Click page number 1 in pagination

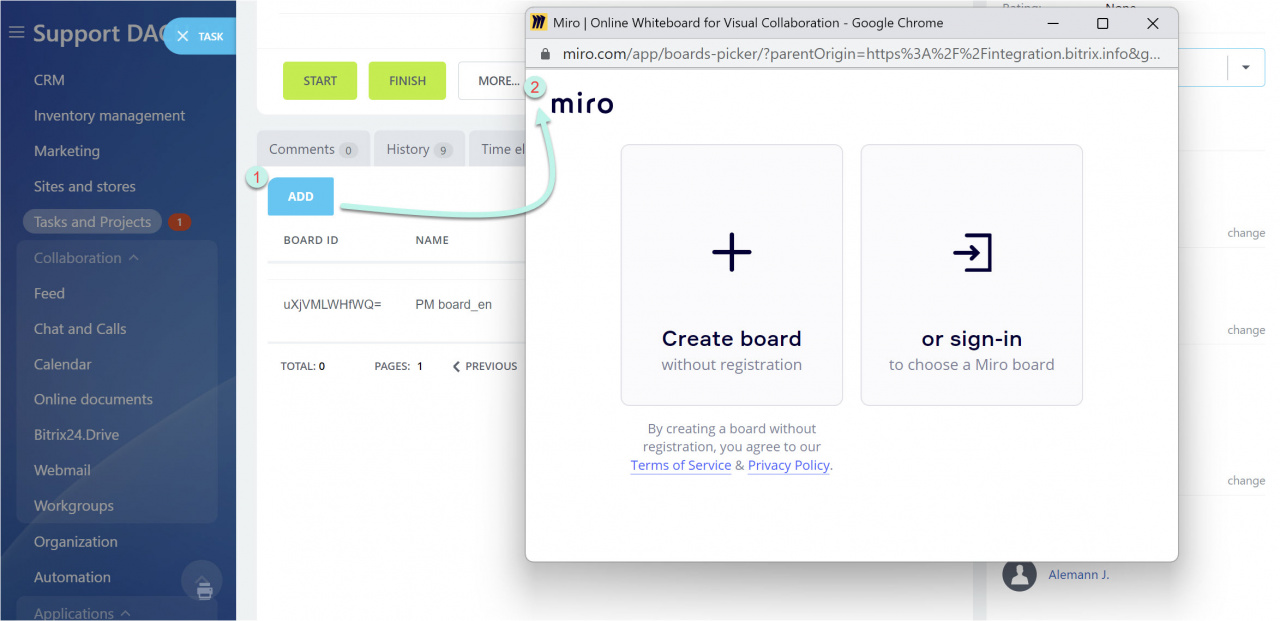coord(420,367)
